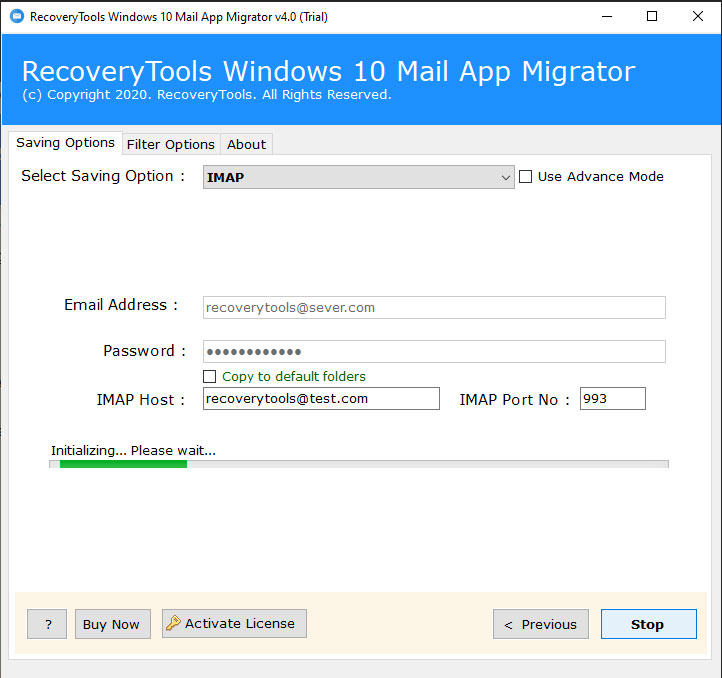Close the Migrator window
This screenshot has width=722, height=678.
pos(698,17)
